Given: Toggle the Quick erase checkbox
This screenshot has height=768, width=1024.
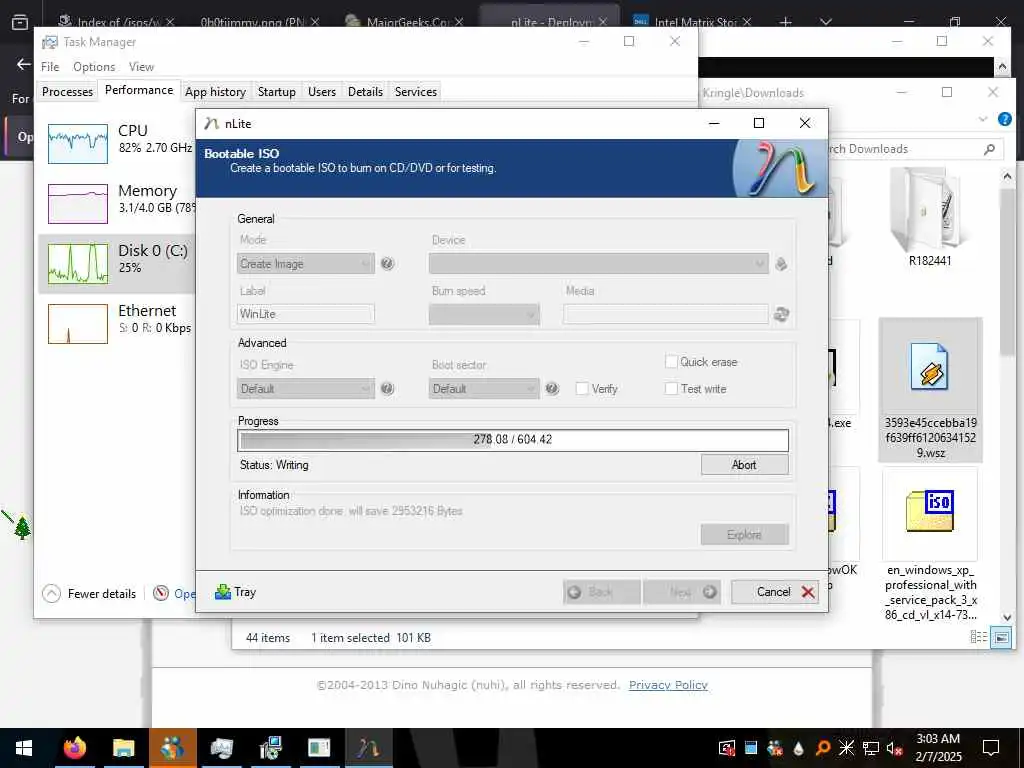Looking at the screenshot, I should coord(671,362).
